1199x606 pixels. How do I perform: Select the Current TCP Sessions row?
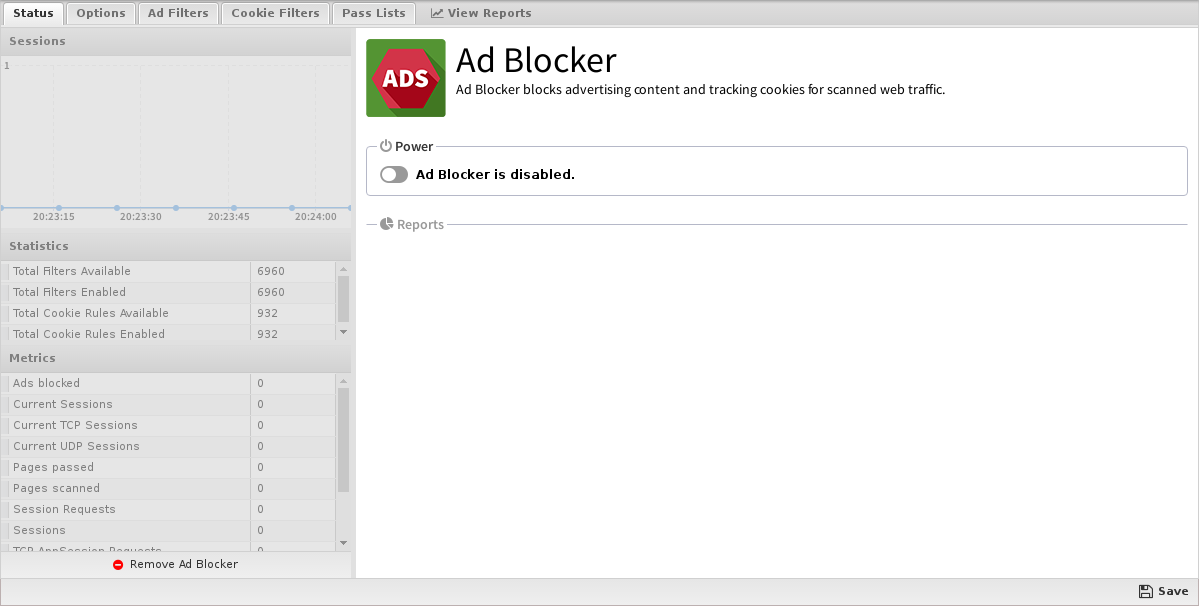(x=168, y=425)
